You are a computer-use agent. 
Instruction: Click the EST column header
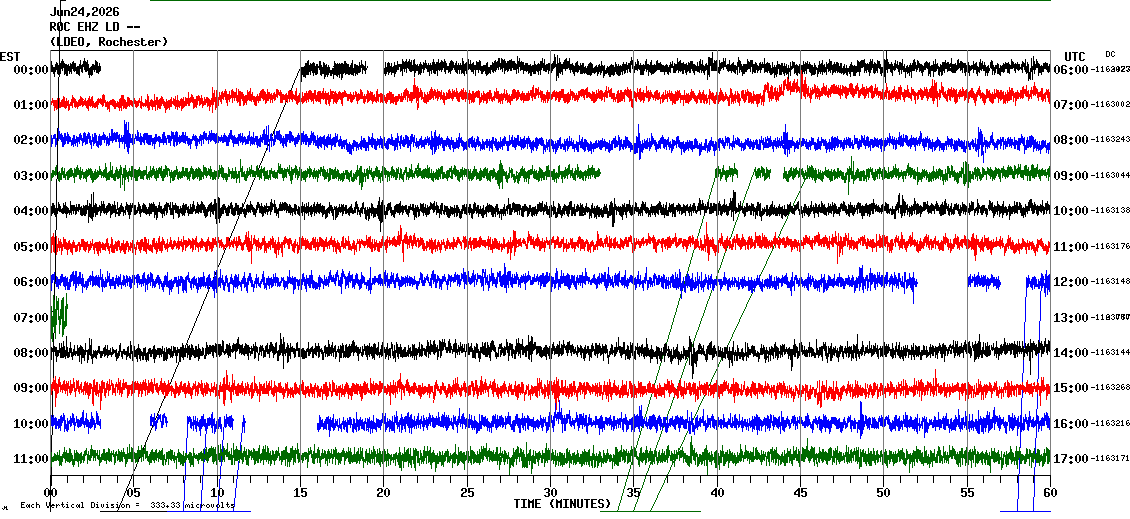[10, 57]
